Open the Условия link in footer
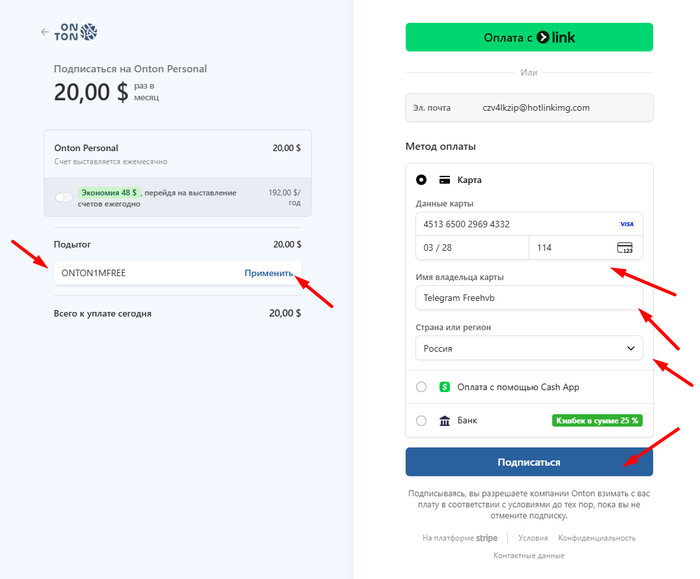Viewport: 700px width, 579px height. pos(532,537)
